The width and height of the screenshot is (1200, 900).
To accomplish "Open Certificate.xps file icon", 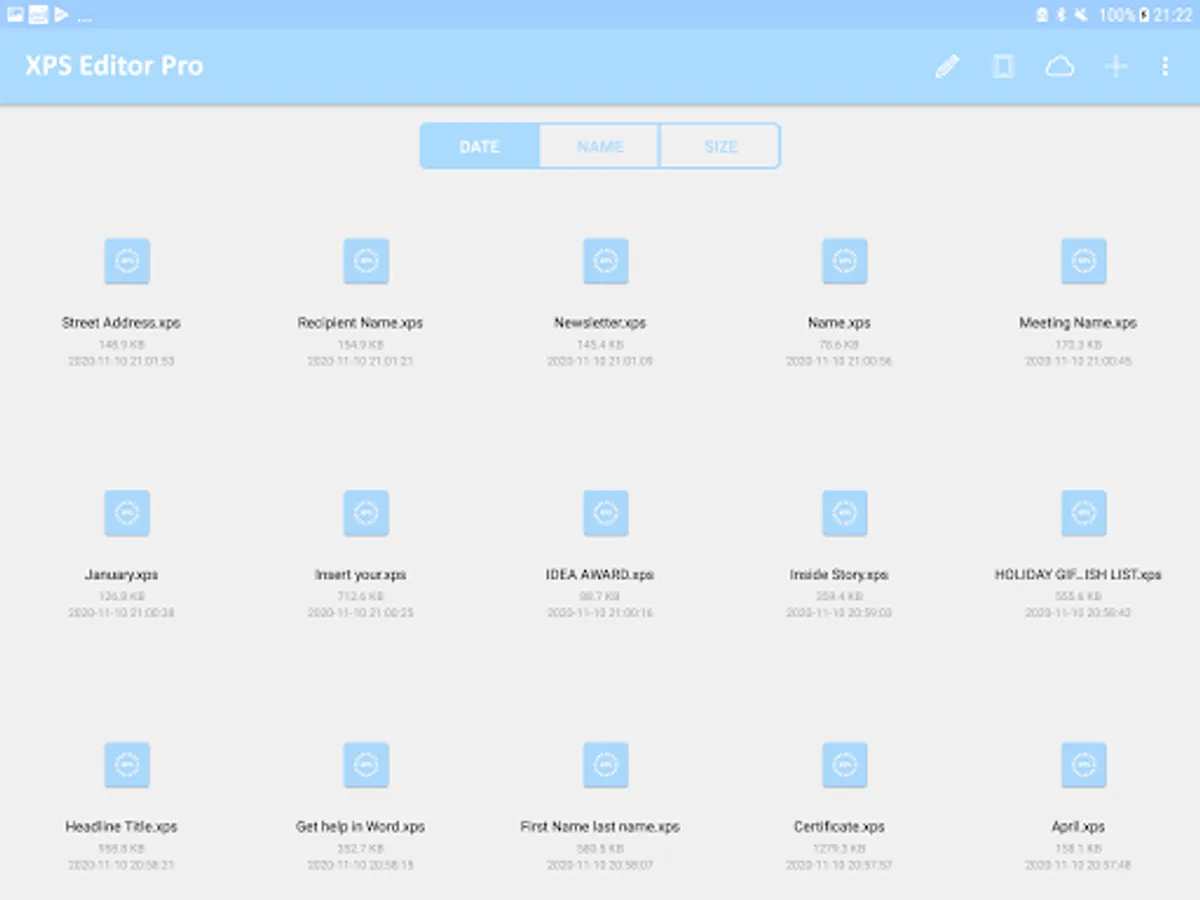I will coord(845,765).
